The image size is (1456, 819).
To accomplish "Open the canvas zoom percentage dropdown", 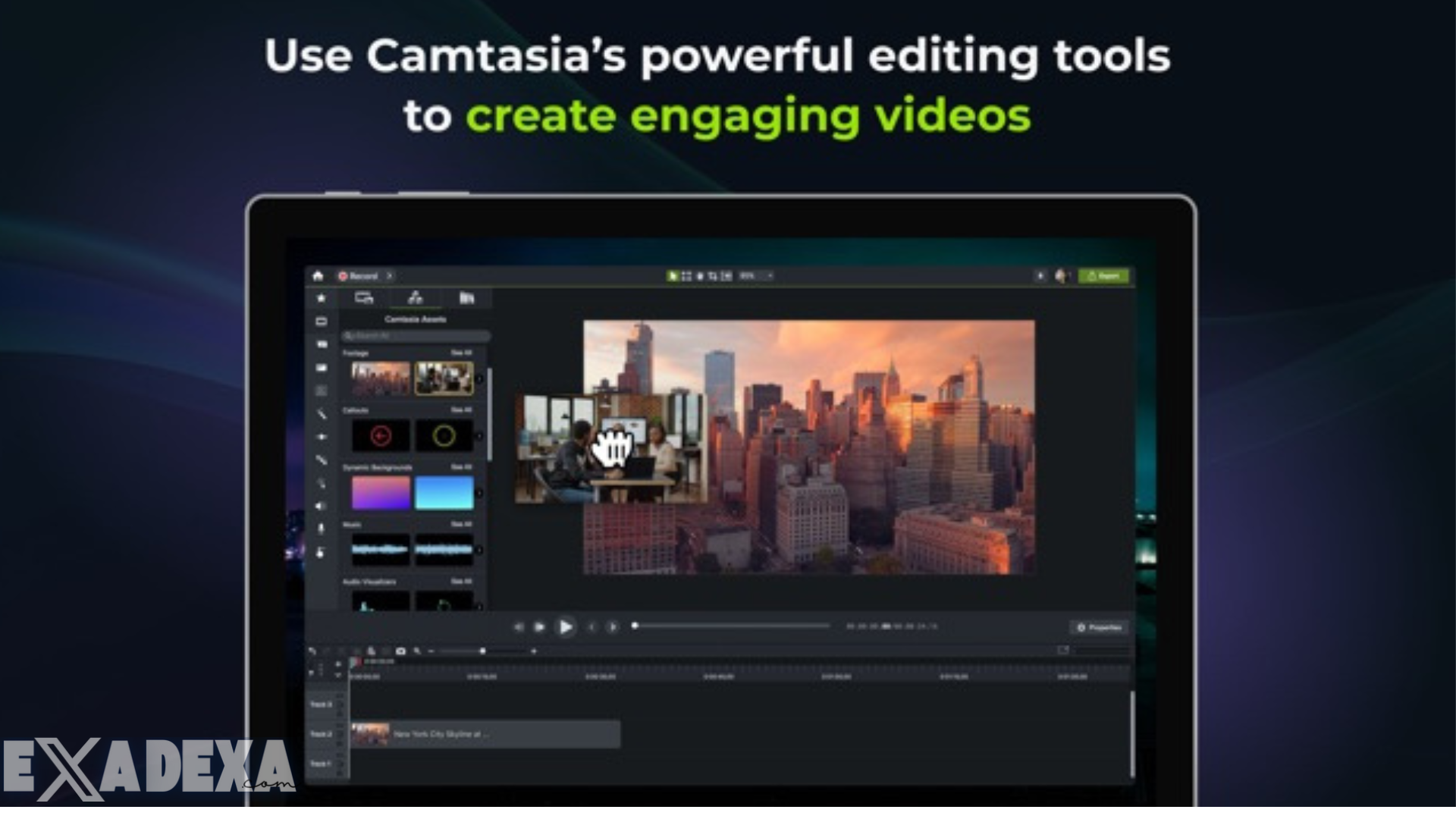I will pos(768,276).
